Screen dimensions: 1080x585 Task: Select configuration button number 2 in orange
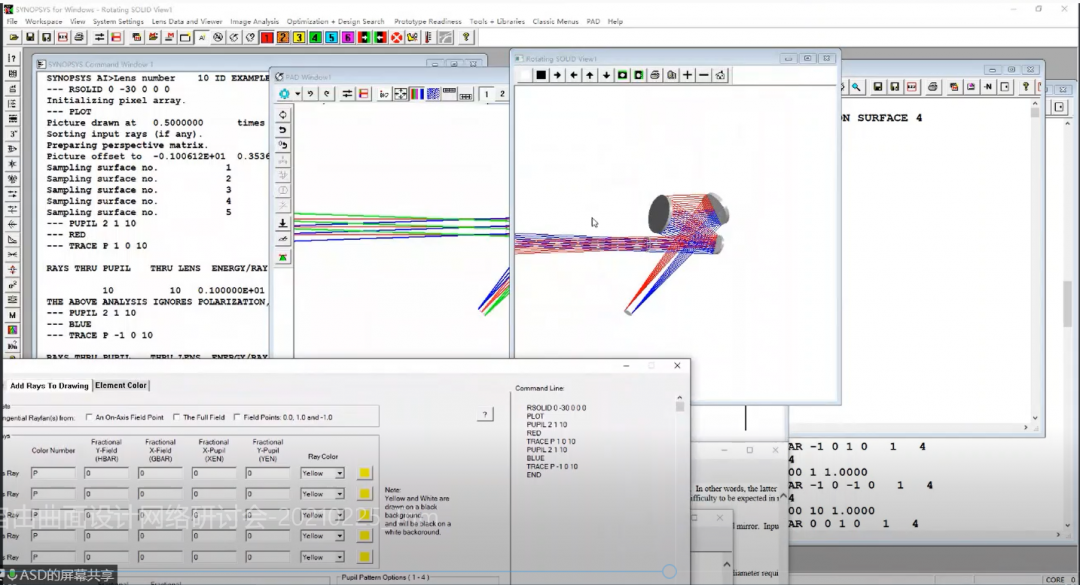(282, 37)
